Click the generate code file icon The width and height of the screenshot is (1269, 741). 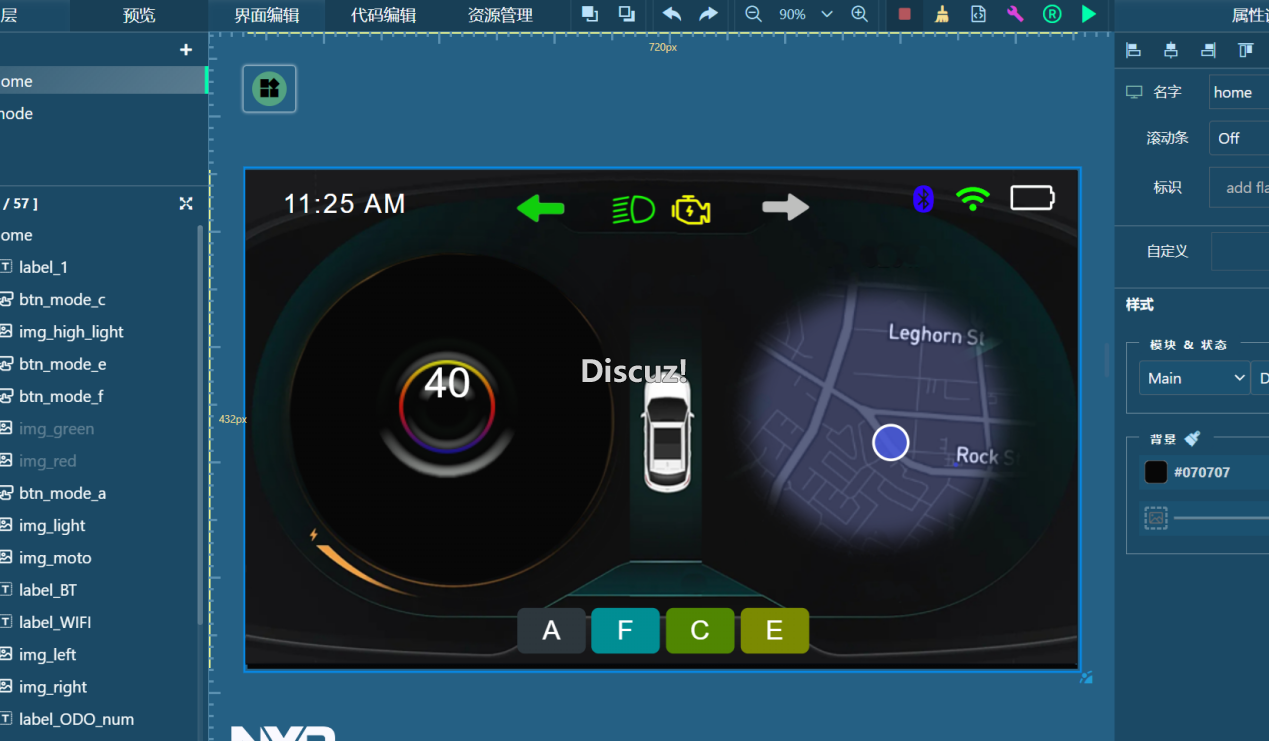click(x=978, y=14)
